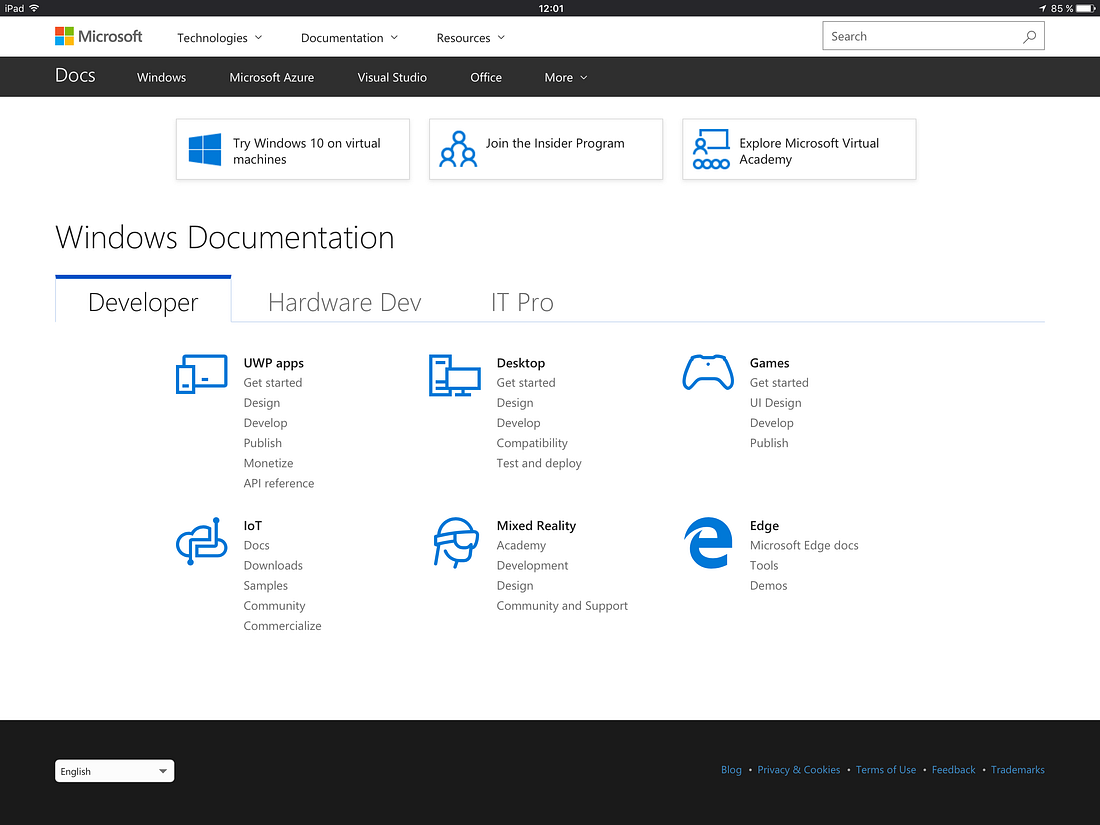The width and height of the screenshot is (1100, 825).
Task: Open the English language selector
Action: click(114, 771)
